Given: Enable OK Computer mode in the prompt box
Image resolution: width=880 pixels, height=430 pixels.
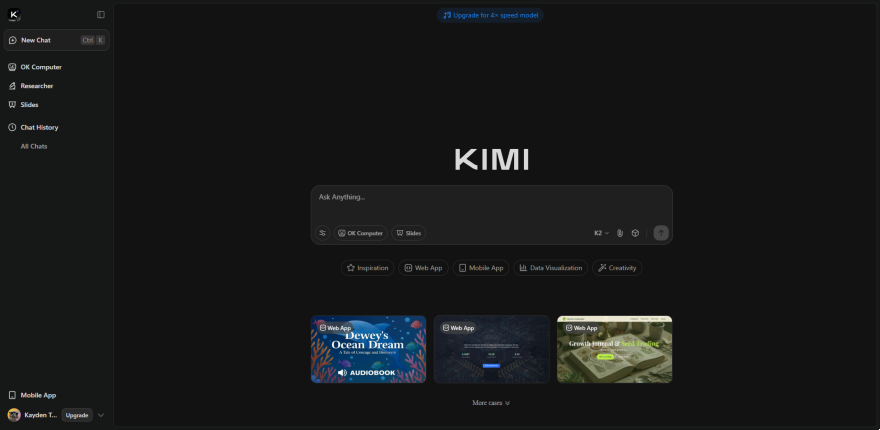Looking at the screenshot, I should [361, 233].
